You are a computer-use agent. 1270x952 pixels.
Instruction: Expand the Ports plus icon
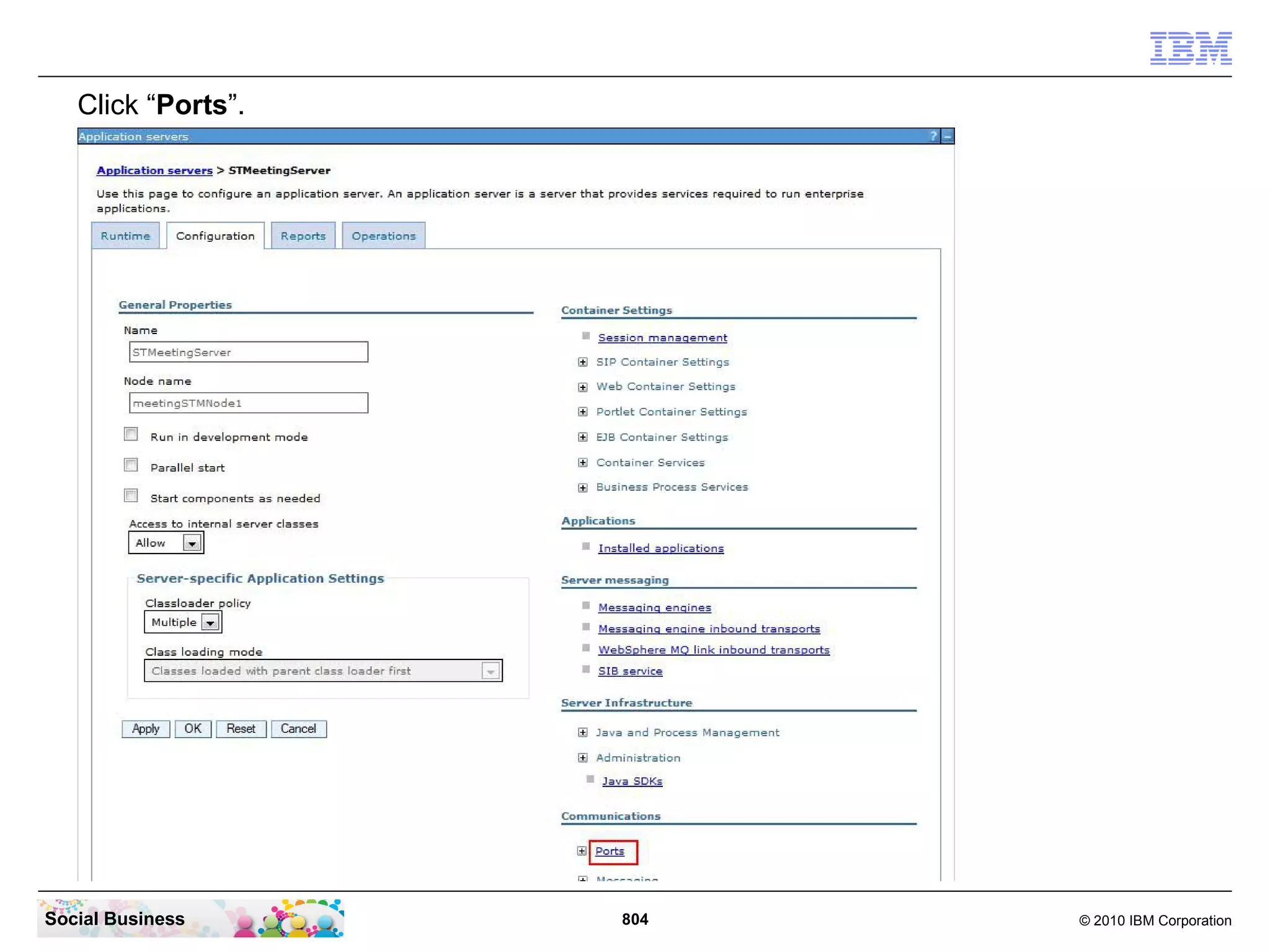coord(582,851)
